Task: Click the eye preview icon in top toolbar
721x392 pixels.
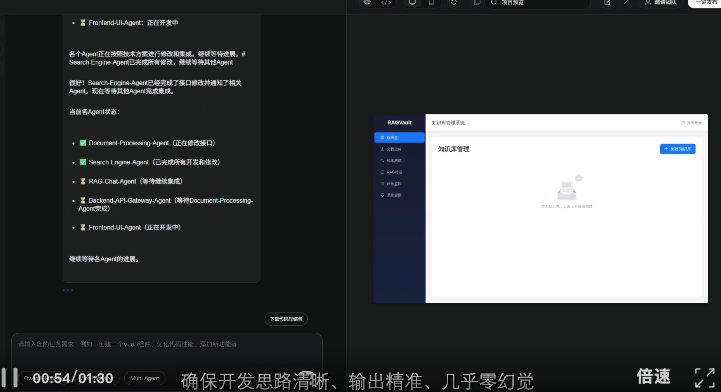Action: click(367, 3)
